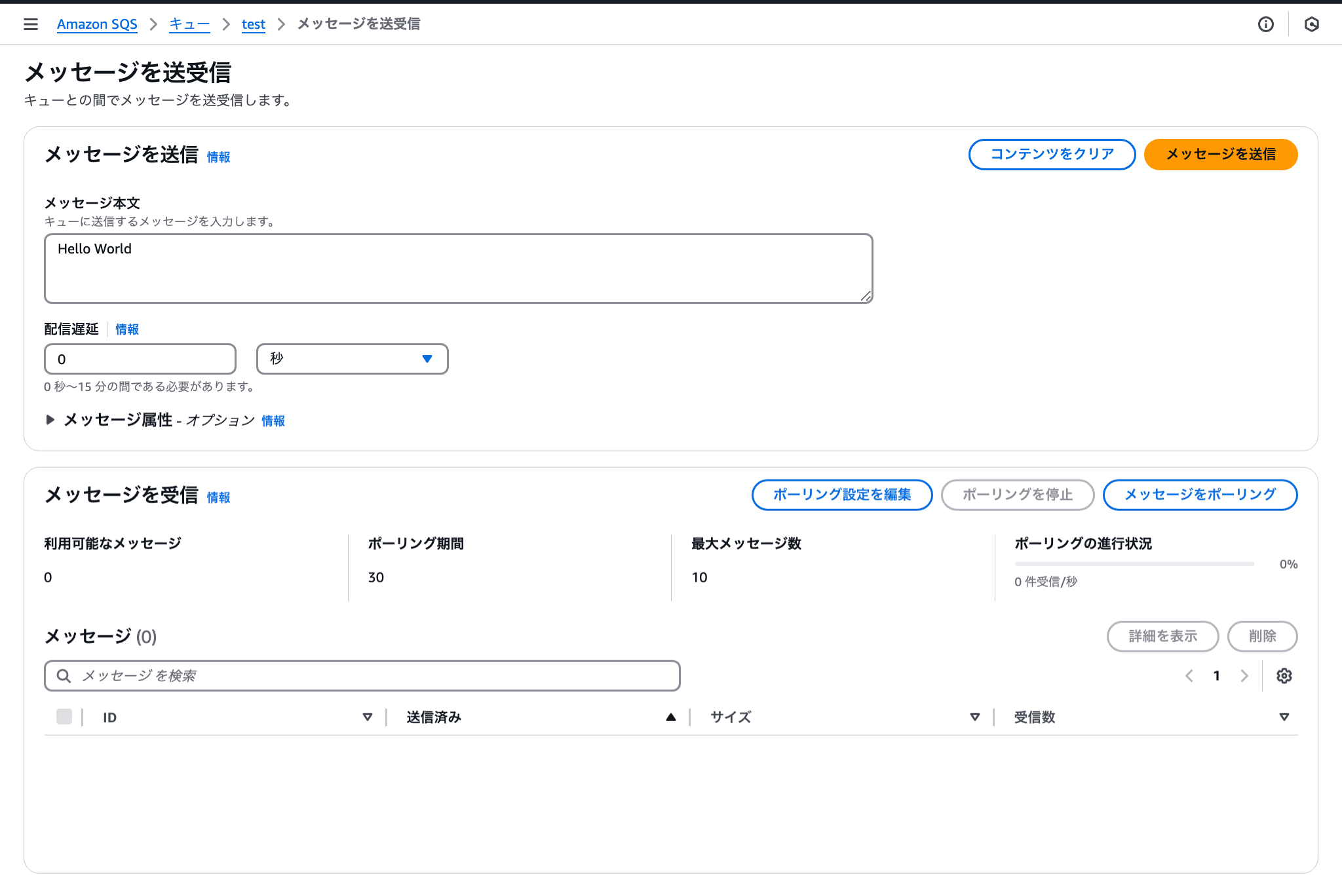Click the polling progress bar
This screenshot has width=1342, height=896.
click(1134, 564)
